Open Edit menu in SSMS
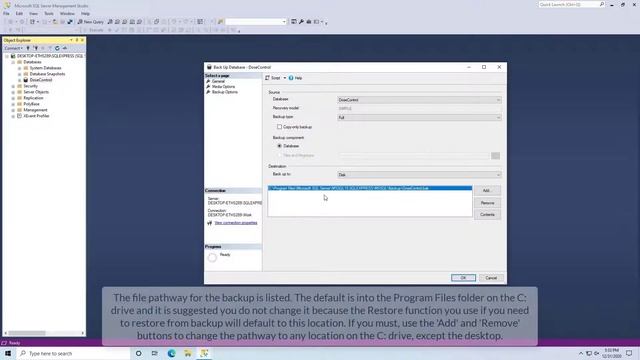This screenshot has height=360, width=640. (x=19, y=13)
